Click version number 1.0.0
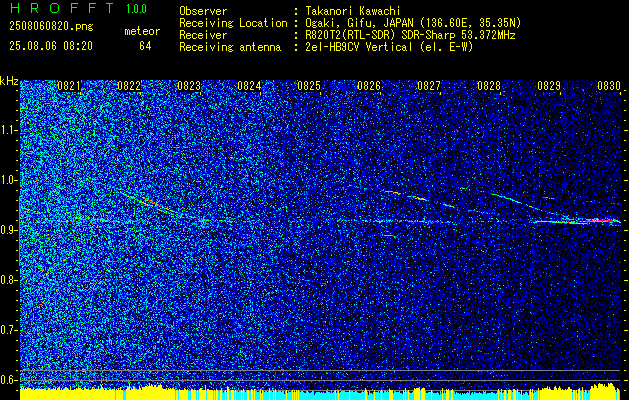Image resolution: width=629 pixels, height=400 pixels. [x=136, y=8]
